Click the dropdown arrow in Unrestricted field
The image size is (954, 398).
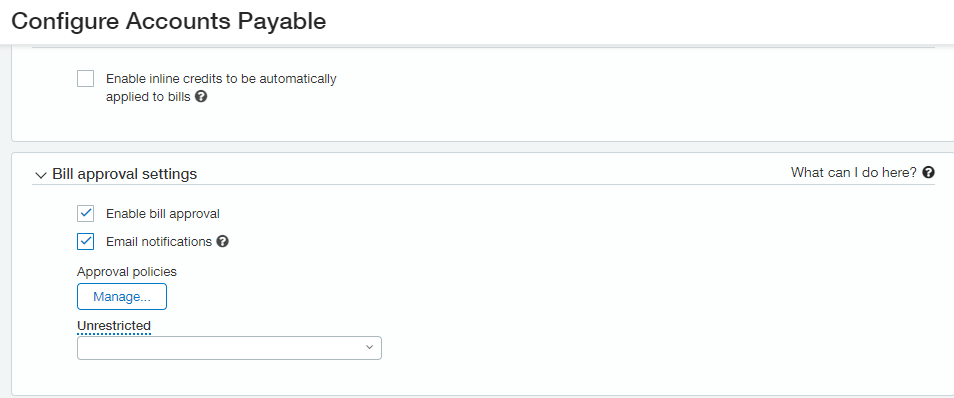click(369, 347)
